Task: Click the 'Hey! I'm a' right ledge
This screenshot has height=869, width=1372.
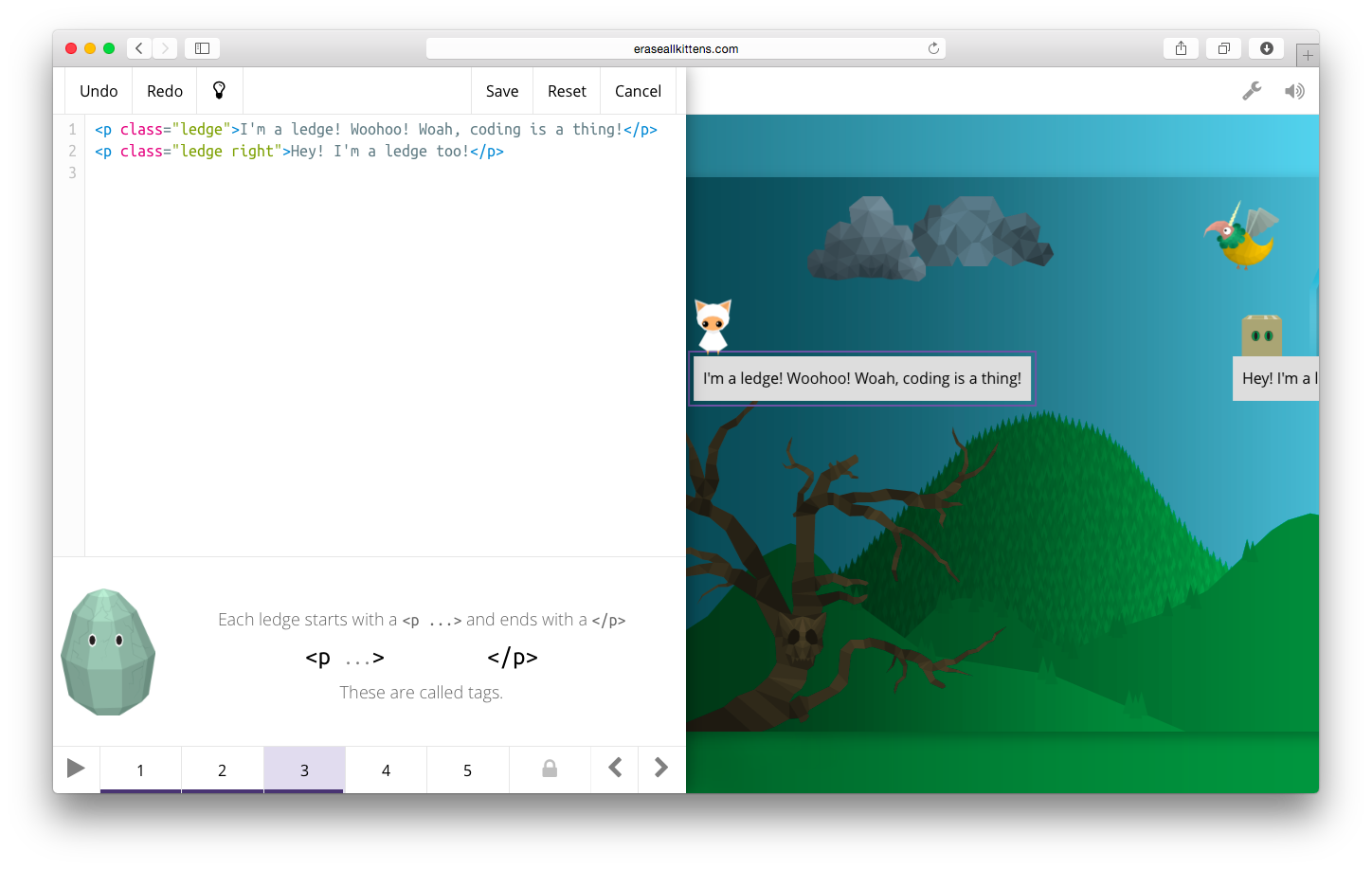Action: [1275, 378]
